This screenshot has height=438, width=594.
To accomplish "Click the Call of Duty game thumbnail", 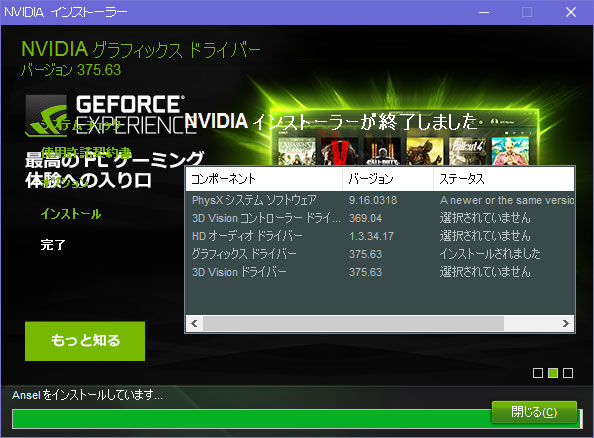I will [x=382, y=151].
